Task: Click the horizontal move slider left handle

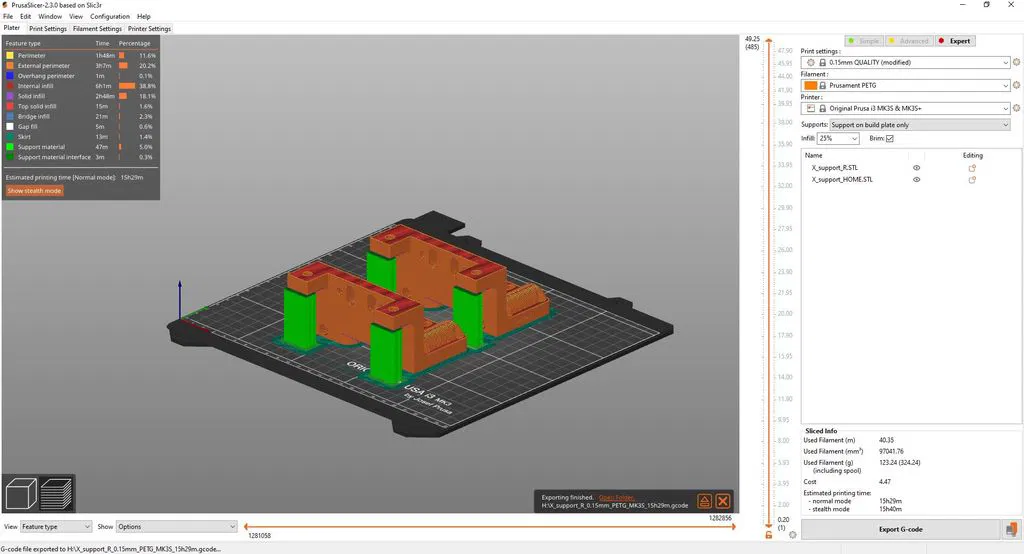Action: (246, 527)
